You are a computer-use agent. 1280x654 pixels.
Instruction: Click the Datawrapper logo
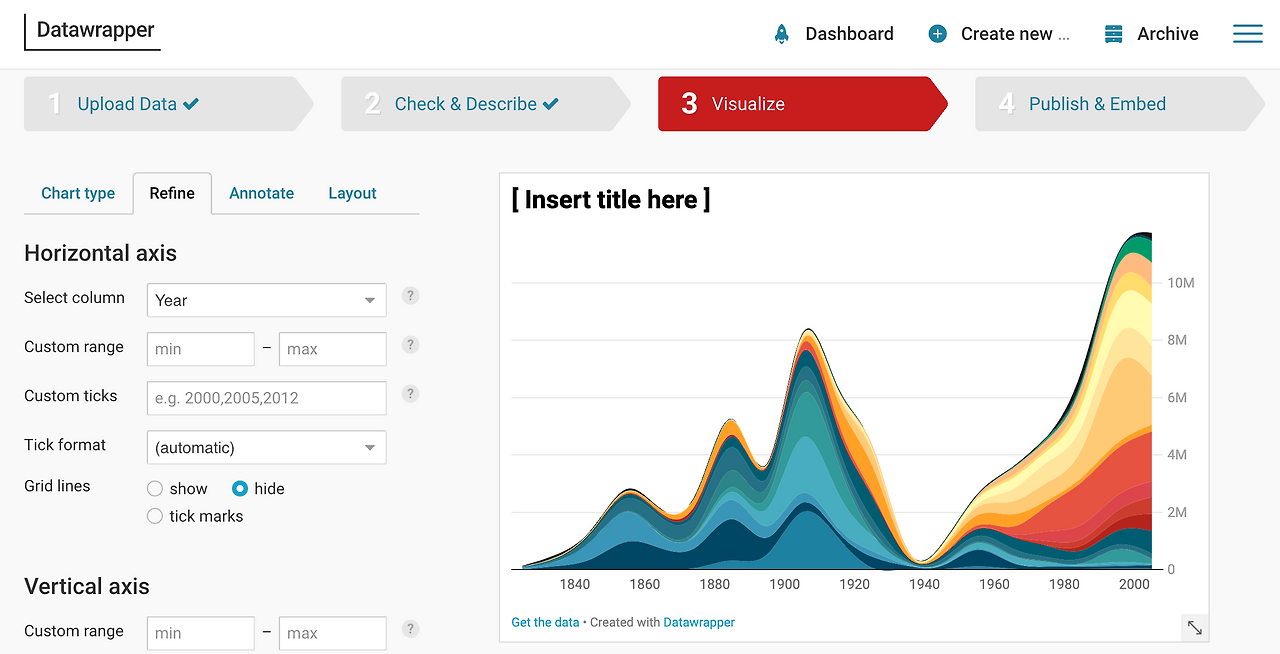coord(92,31)
